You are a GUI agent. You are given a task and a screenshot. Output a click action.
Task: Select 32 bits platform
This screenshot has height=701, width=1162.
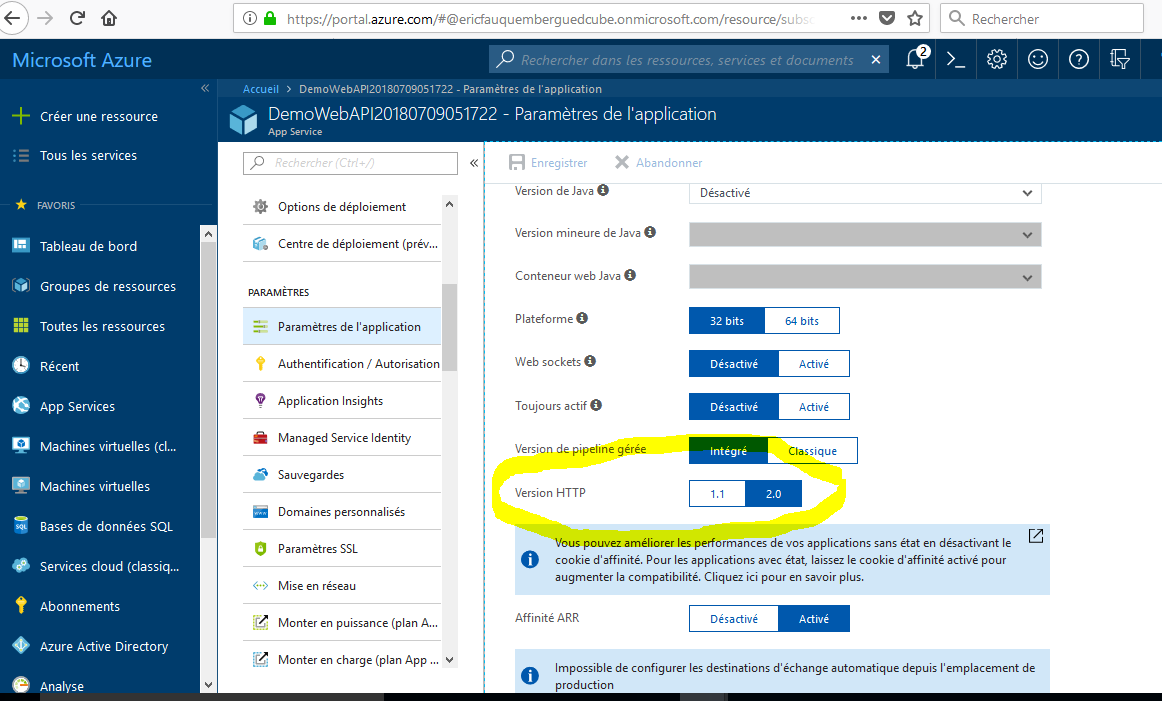click(x=726, y=321)
